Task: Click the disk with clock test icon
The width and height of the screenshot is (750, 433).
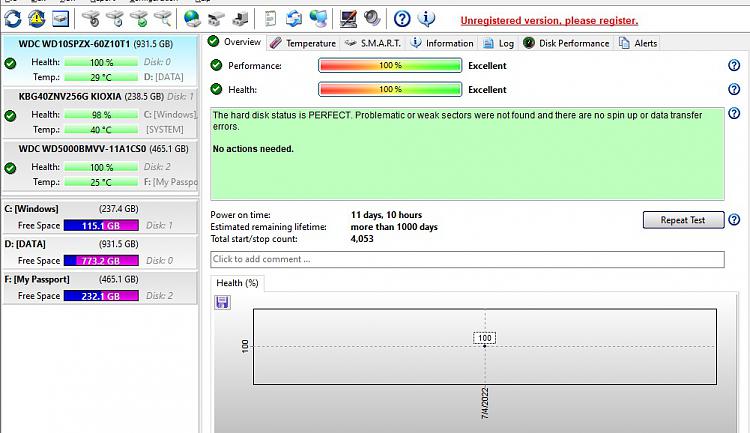Action: tap(115, 19)
